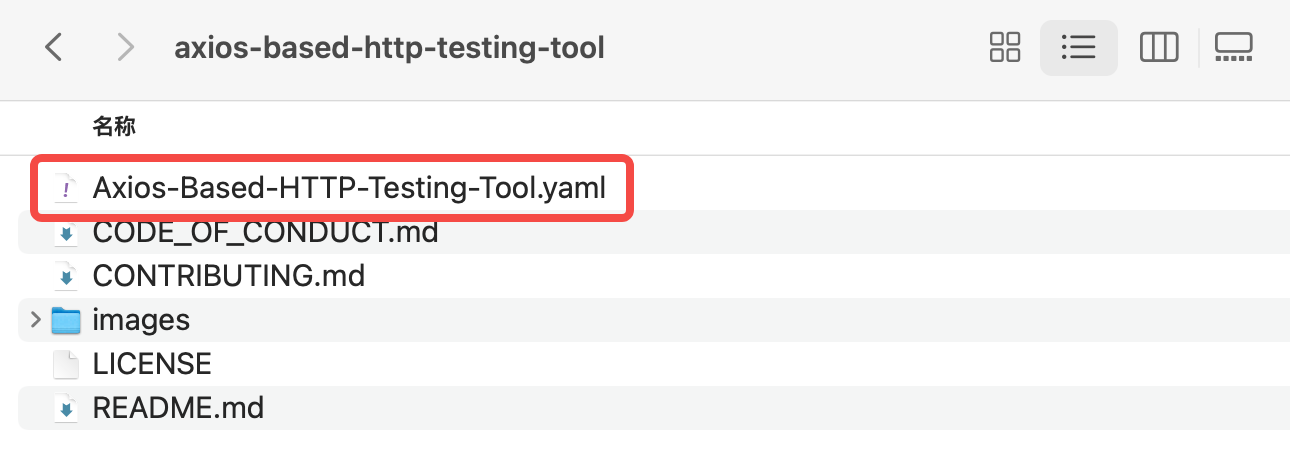Click the yaml file's exclamation icon

66,188
